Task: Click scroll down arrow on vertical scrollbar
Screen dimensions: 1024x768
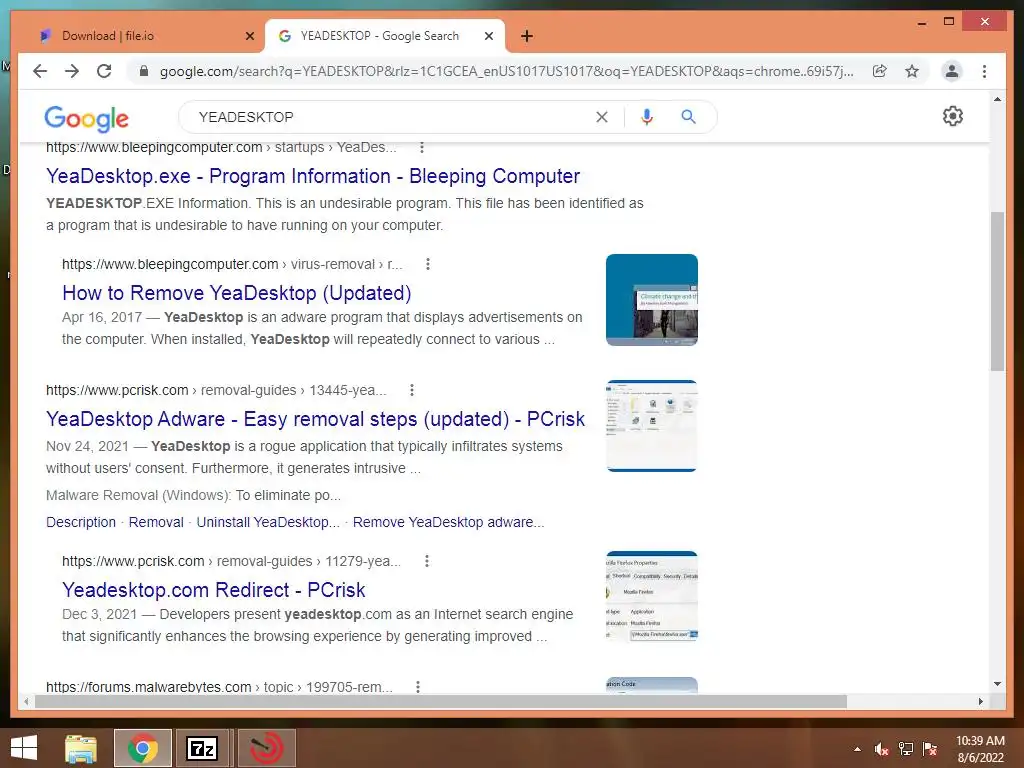Action: tap(997, 684)
